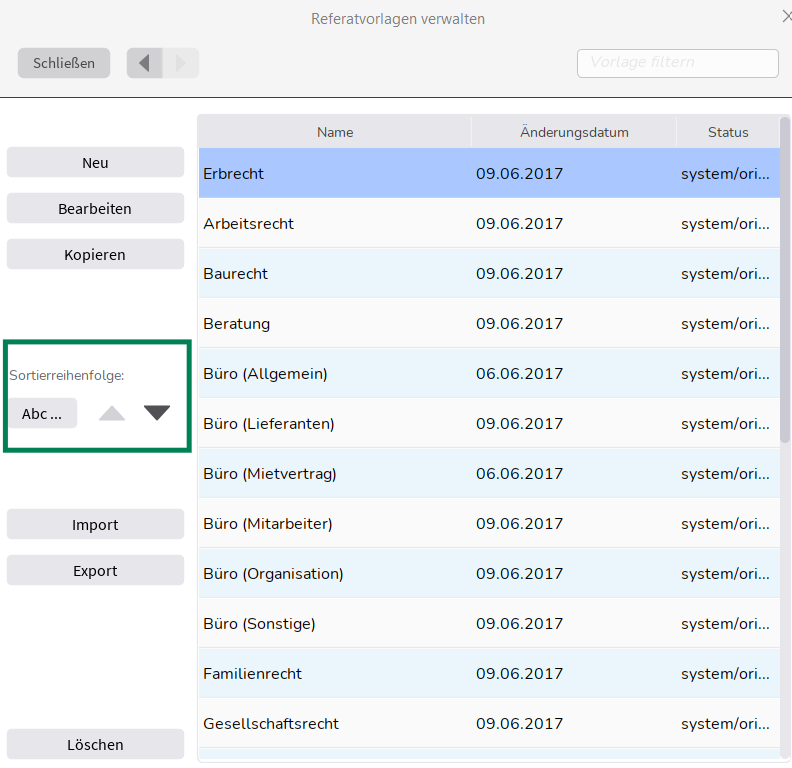Select the Büro (Mitarbeiter) row
The image size is (792, 768).
(489, 523)
